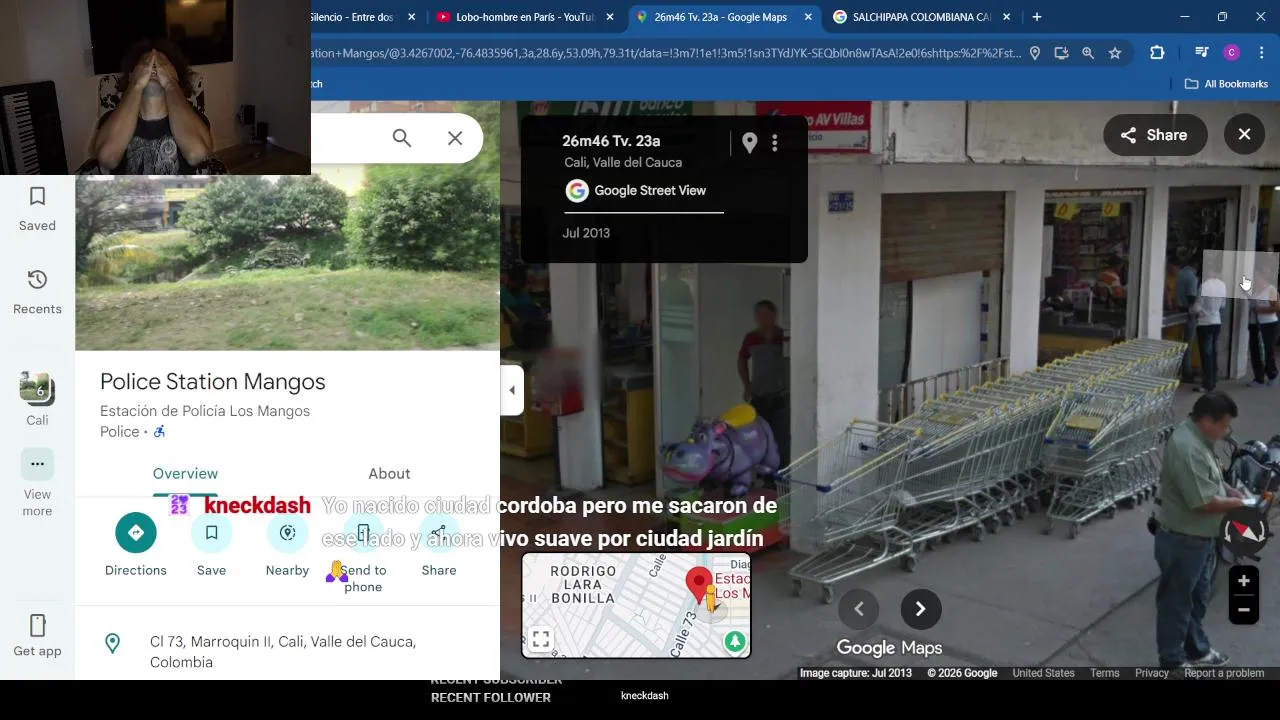
Task: Click the Get app sidebar icon
Action: [37, 636]
